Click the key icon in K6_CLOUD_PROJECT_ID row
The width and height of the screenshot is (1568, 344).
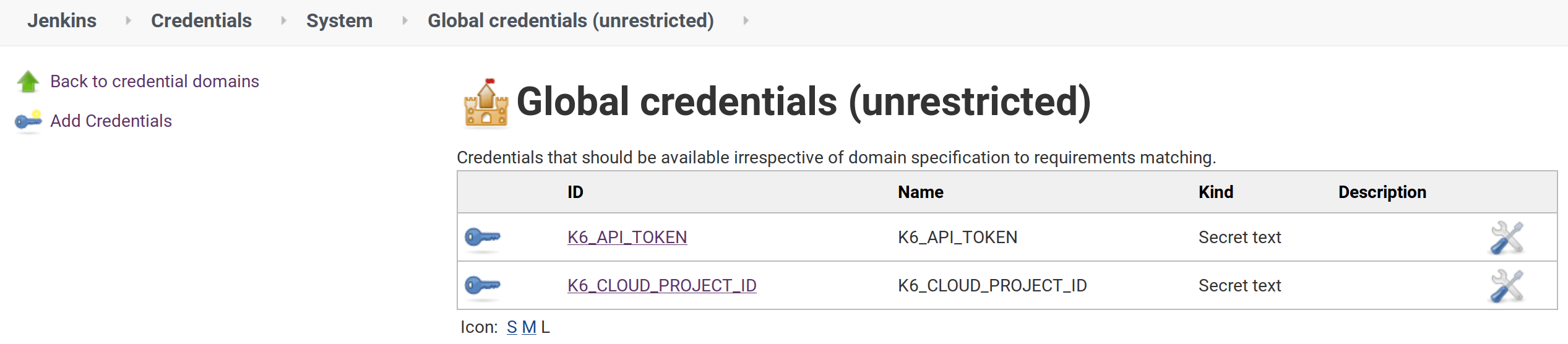click(483, 286)
